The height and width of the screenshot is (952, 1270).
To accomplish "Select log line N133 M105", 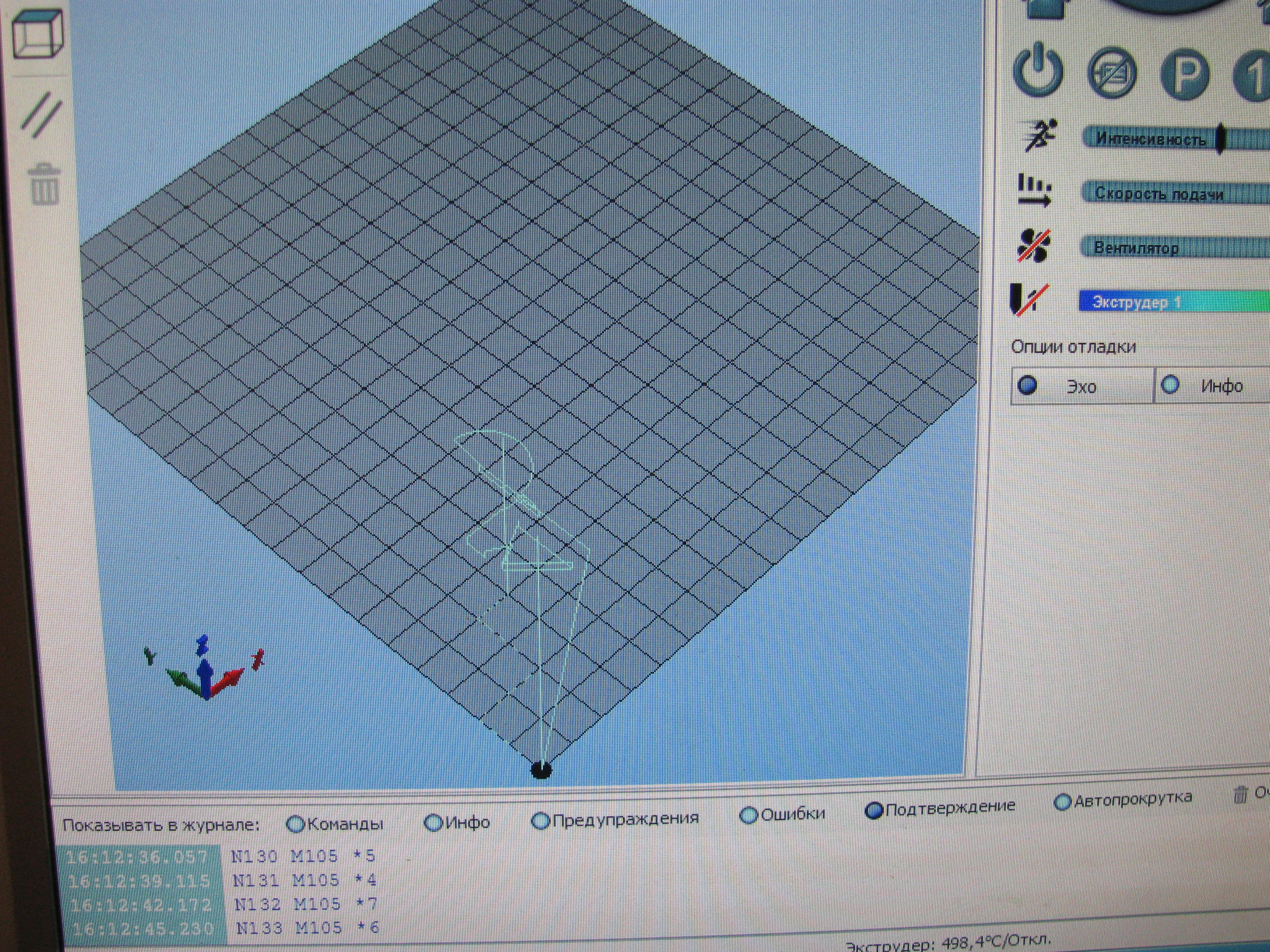I will tap(308, 928).
